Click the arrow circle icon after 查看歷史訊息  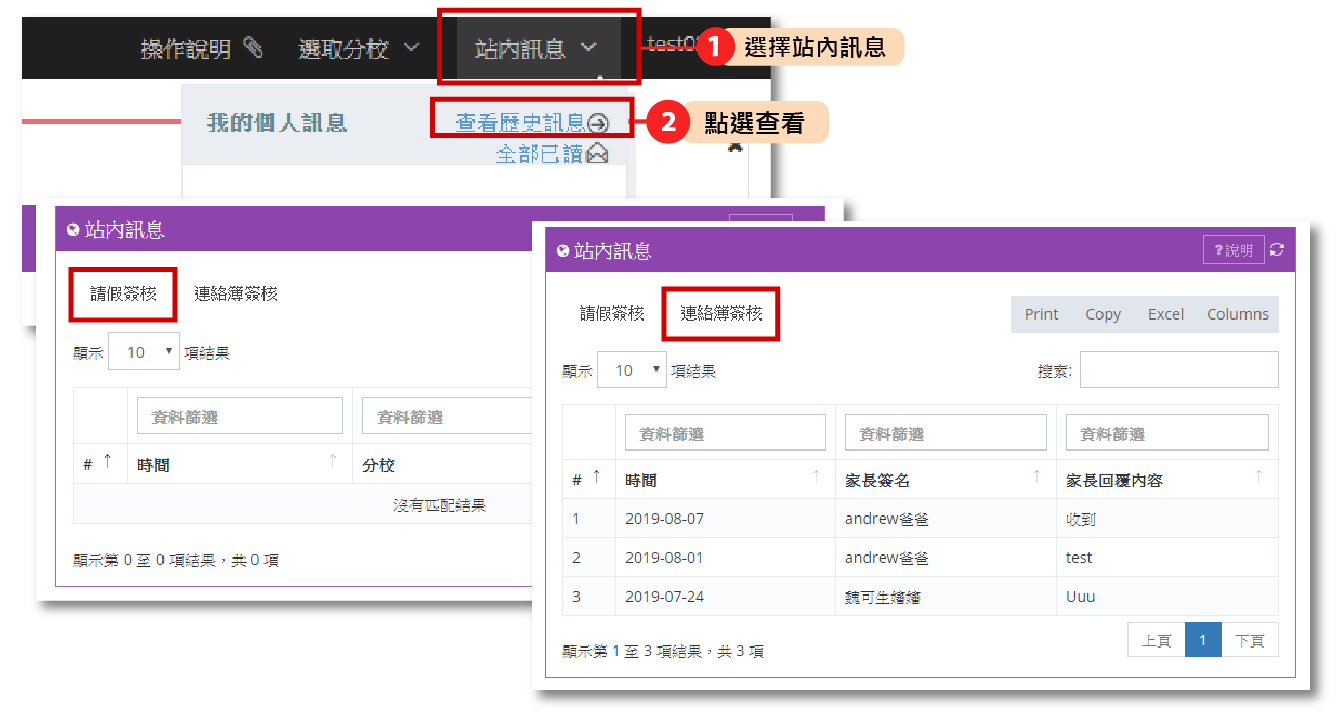point(598,123)
